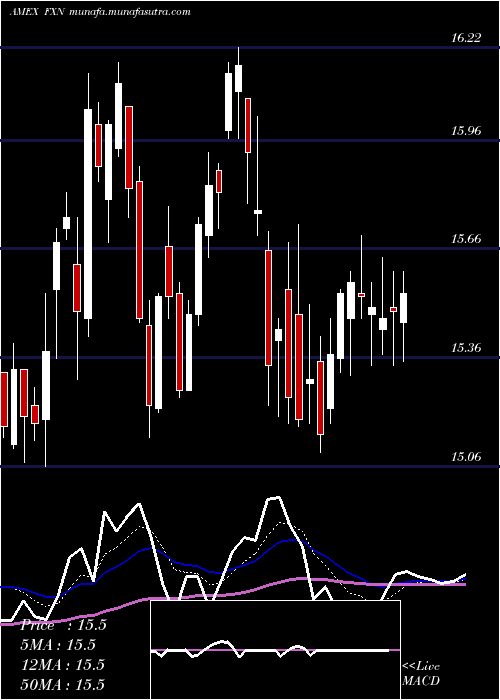
Task: Click the 5MA : 15.5 readout
Action: tap(58, 645)
